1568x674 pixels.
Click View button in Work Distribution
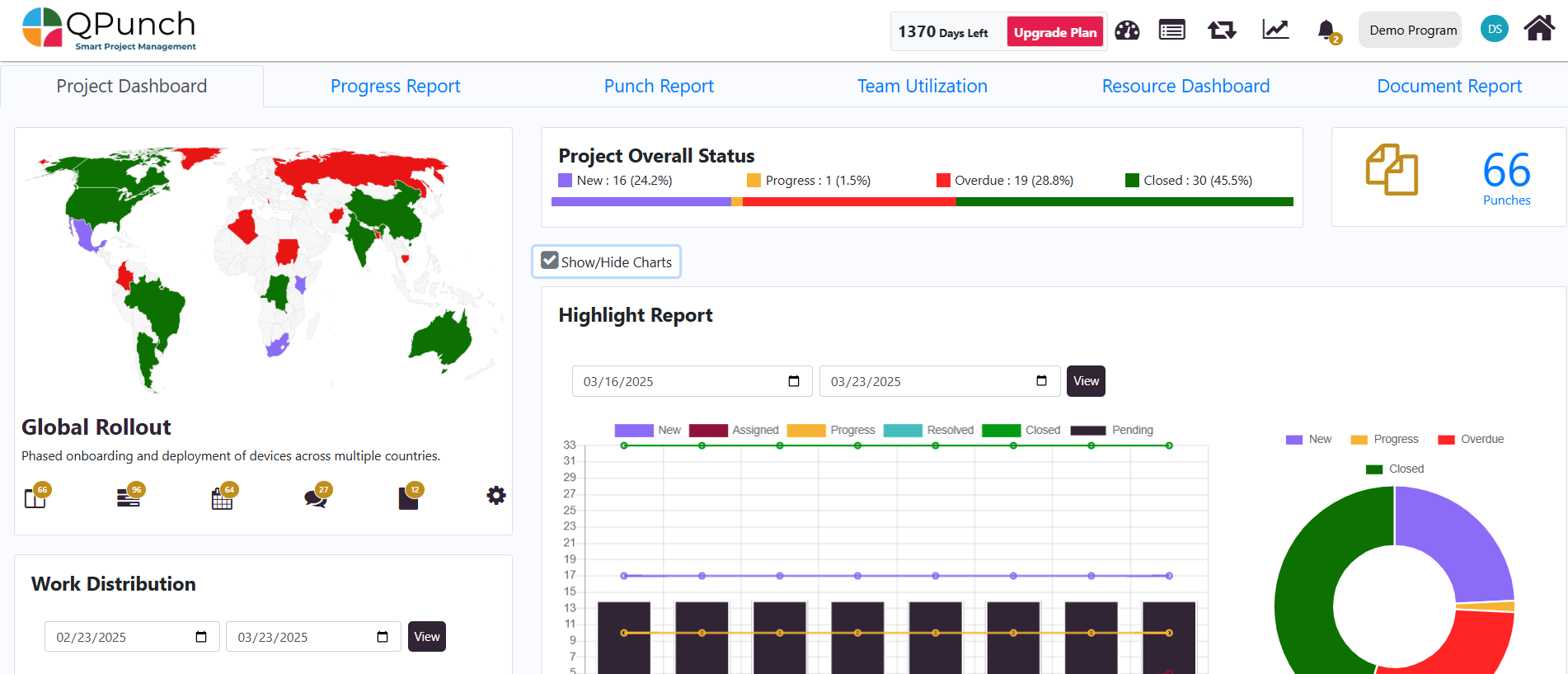(x=427, y=637)
